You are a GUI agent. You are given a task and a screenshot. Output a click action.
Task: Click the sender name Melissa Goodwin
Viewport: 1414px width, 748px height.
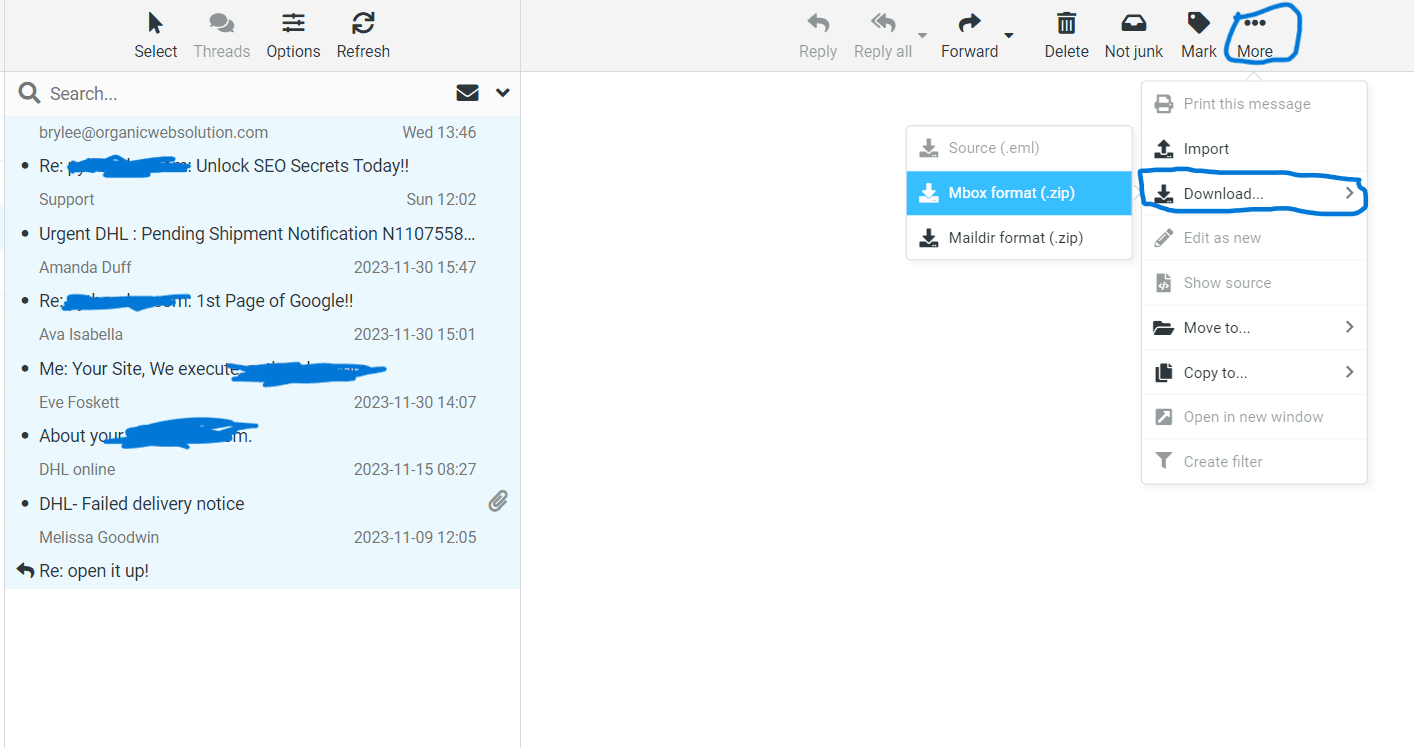(99, 537)
